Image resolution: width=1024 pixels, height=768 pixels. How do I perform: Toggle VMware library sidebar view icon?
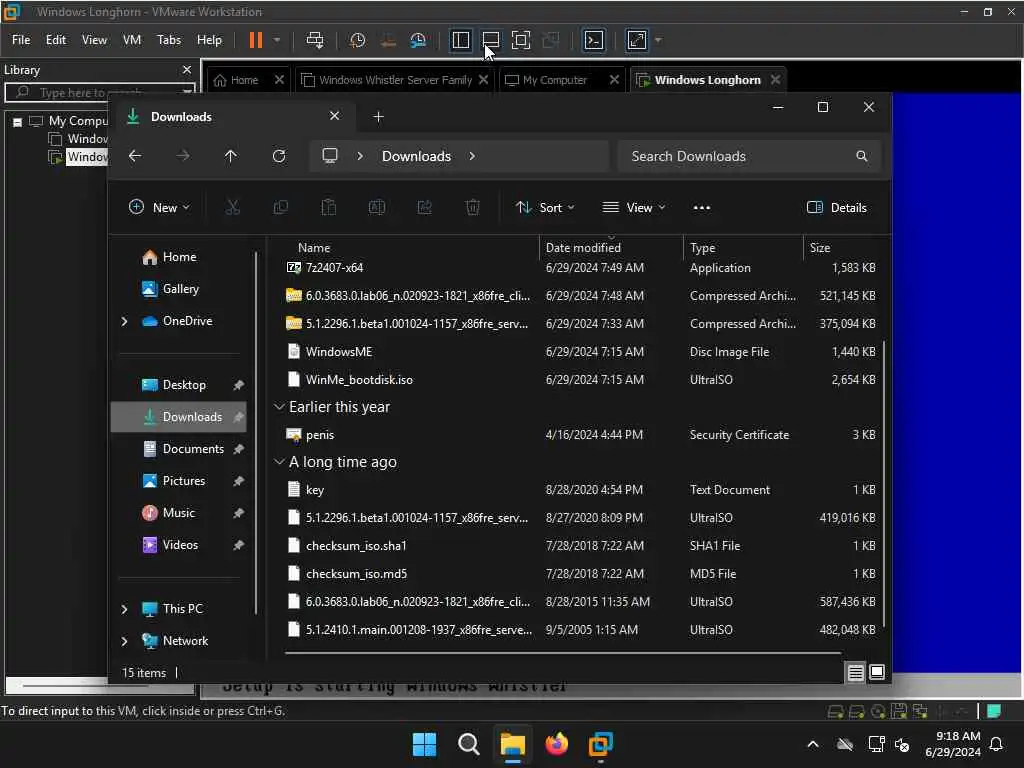click(460, 40)
